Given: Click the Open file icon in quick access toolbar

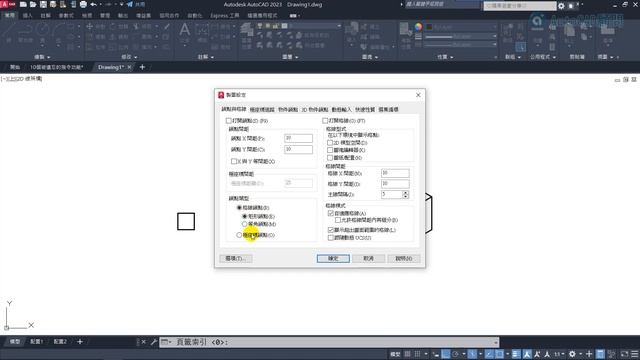Looking at the screenshot, I should (33, 4).
